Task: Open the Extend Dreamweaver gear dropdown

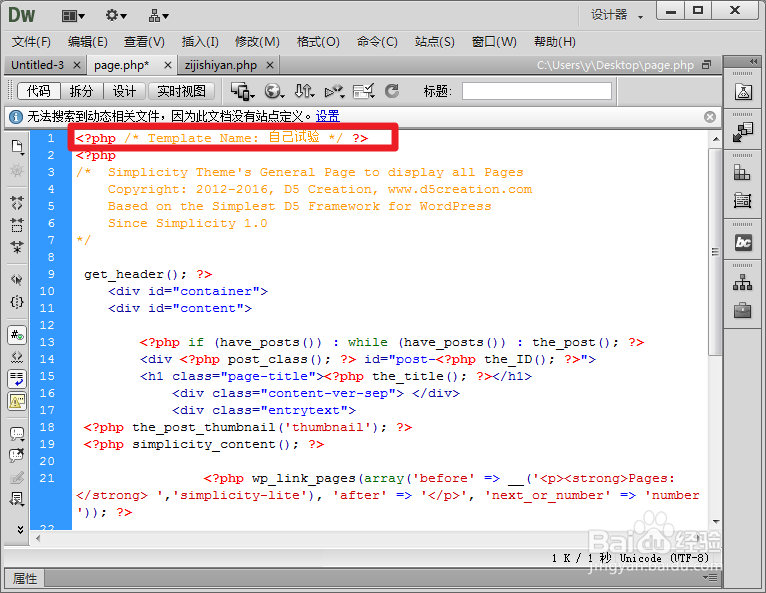Action: [x=116, y=16]
